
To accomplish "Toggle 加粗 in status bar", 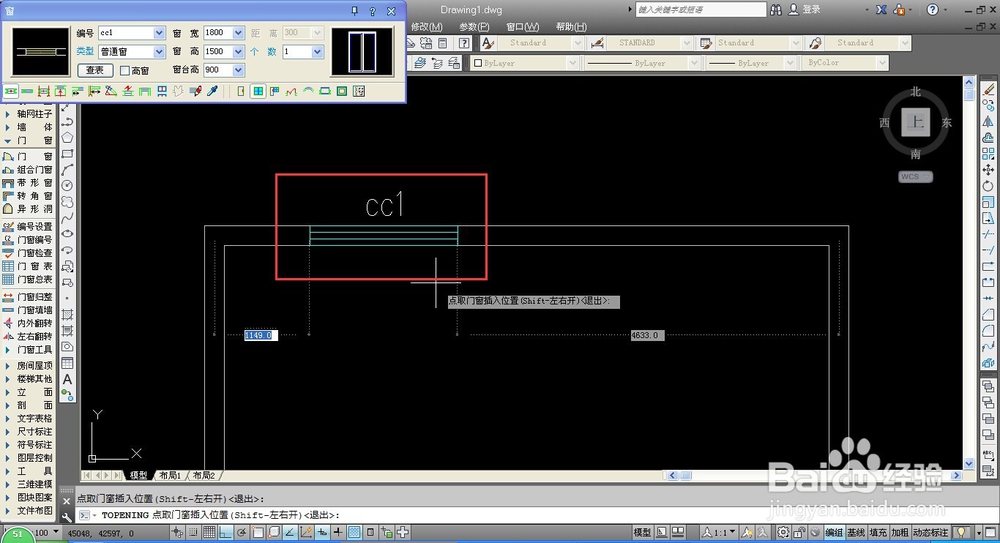I will (899, 532).
